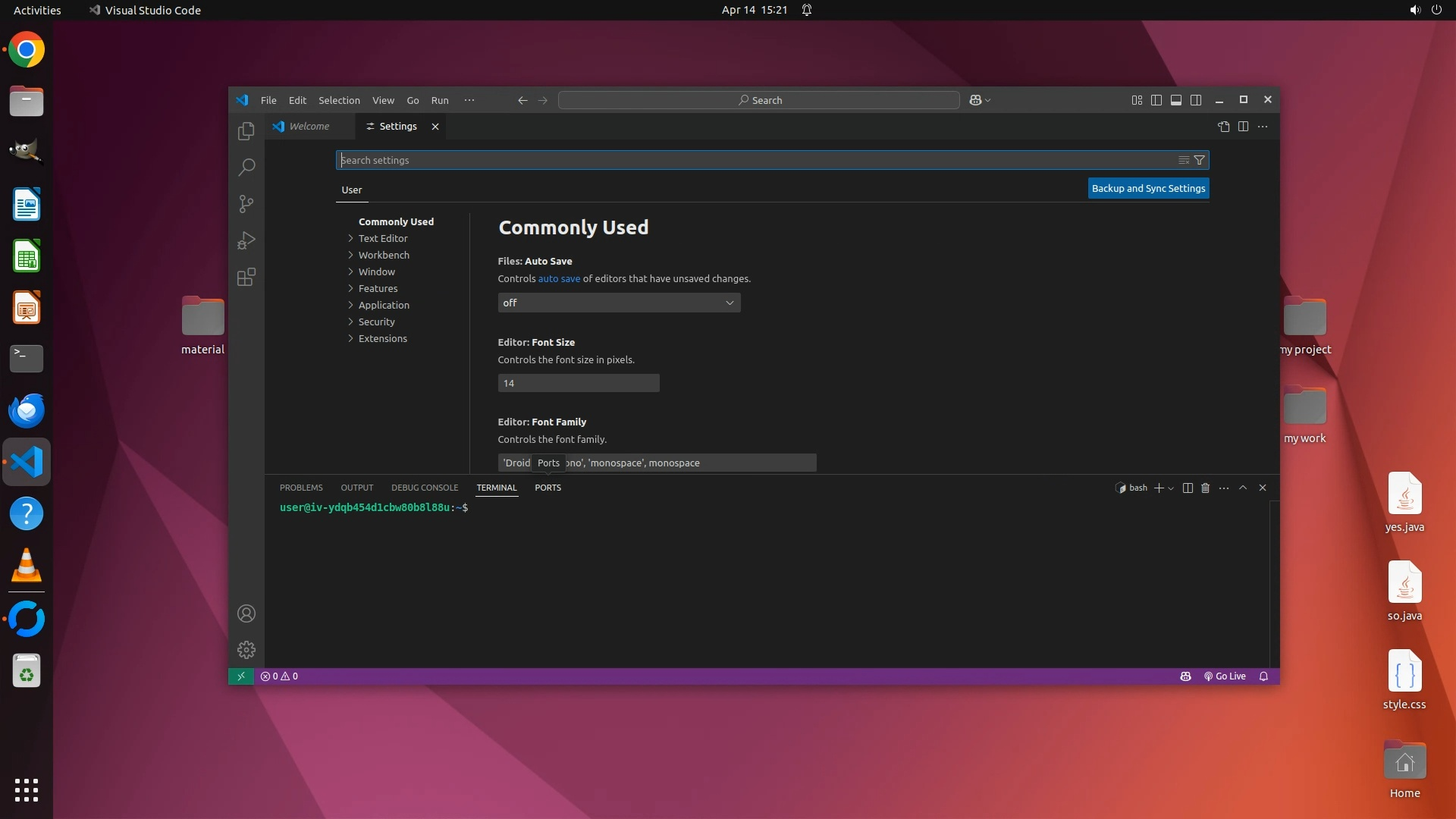Open the Run and Debug view
1456x819 pixels.
pyautogui.click(x=246, y=240)
